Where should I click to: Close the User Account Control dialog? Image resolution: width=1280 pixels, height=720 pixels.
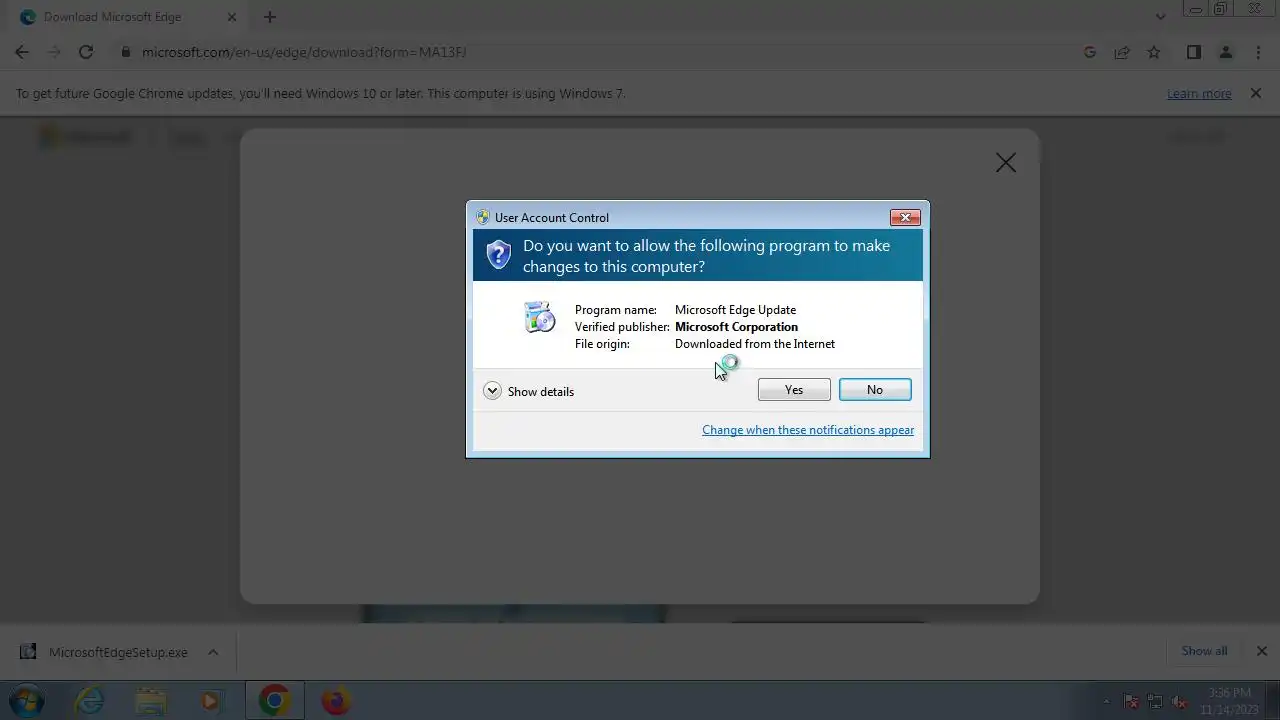click(x=905, y=217)
